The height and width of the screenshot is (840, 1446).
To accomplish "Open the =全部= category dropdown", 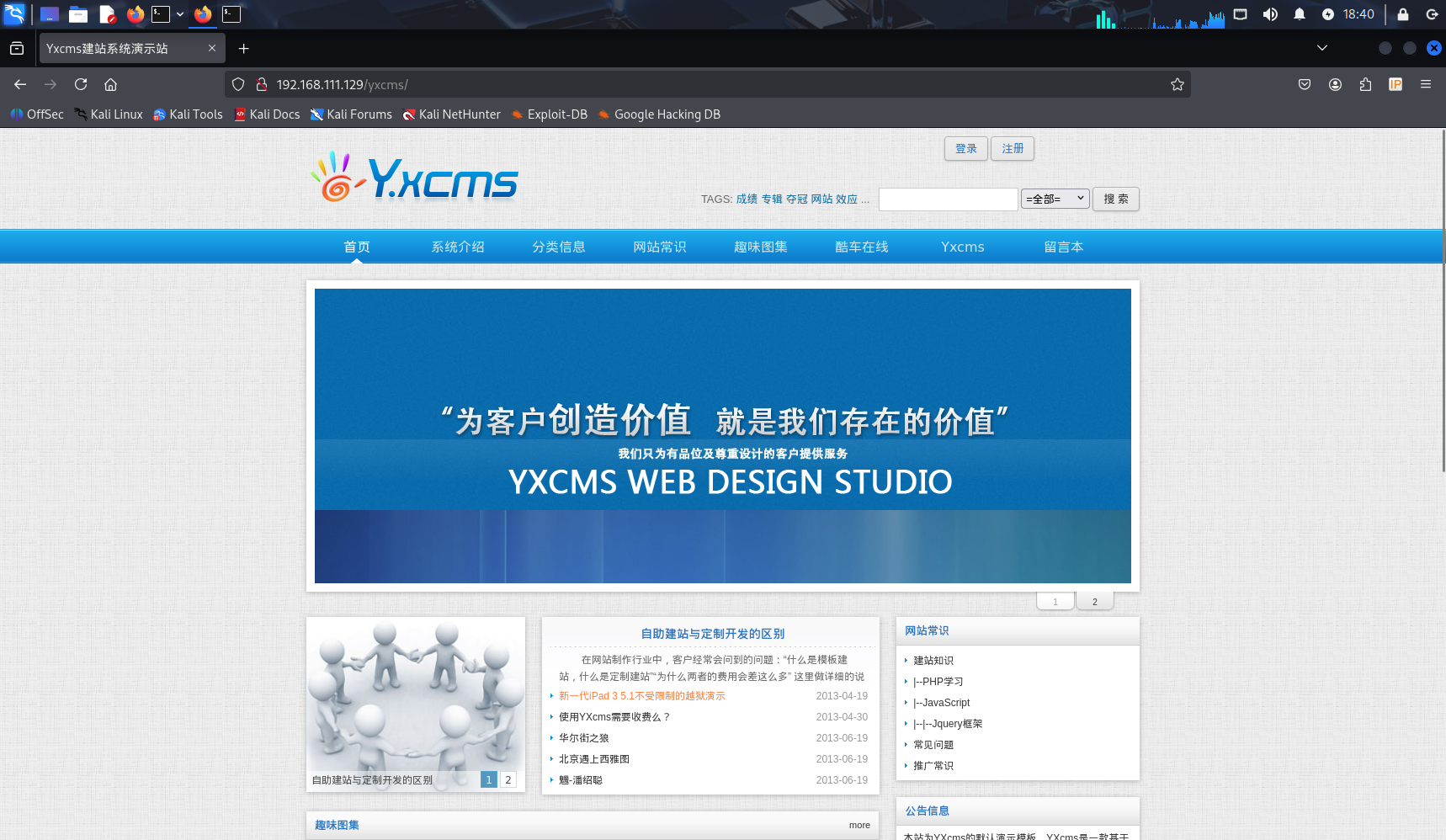I will [1055, 199].
